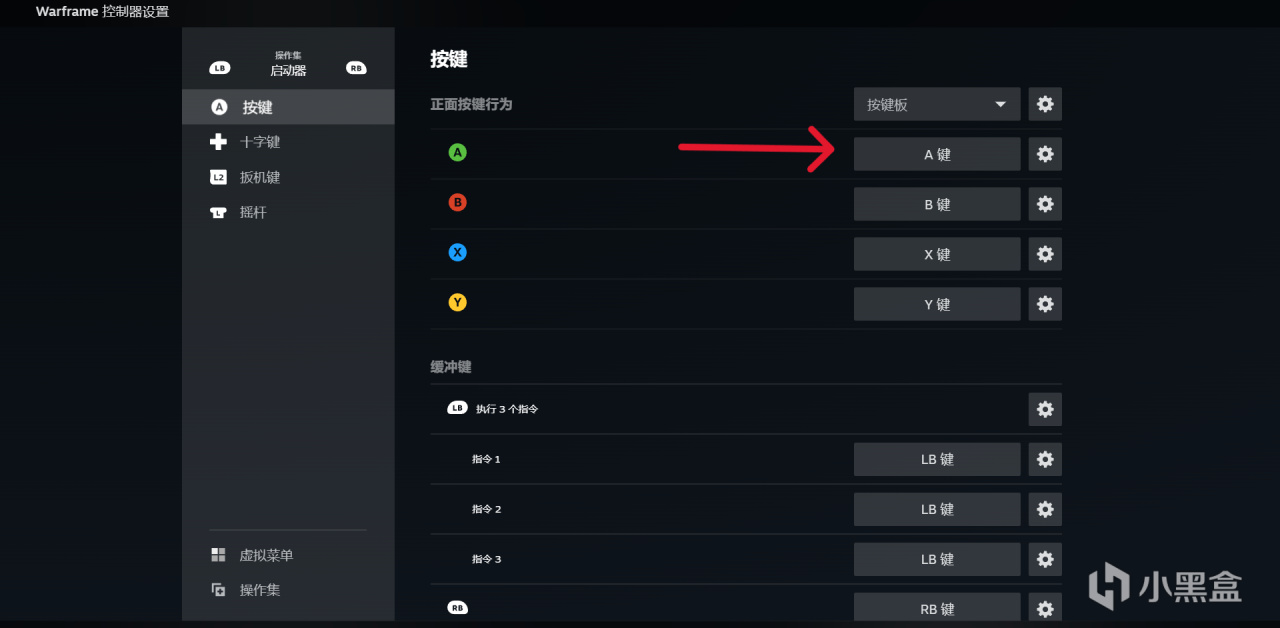Image resolution: width=1280 pixels, height=628 pixels.
Task: Expand the 按键板 behavior dropdown
Action: click(x=937, y=104)
